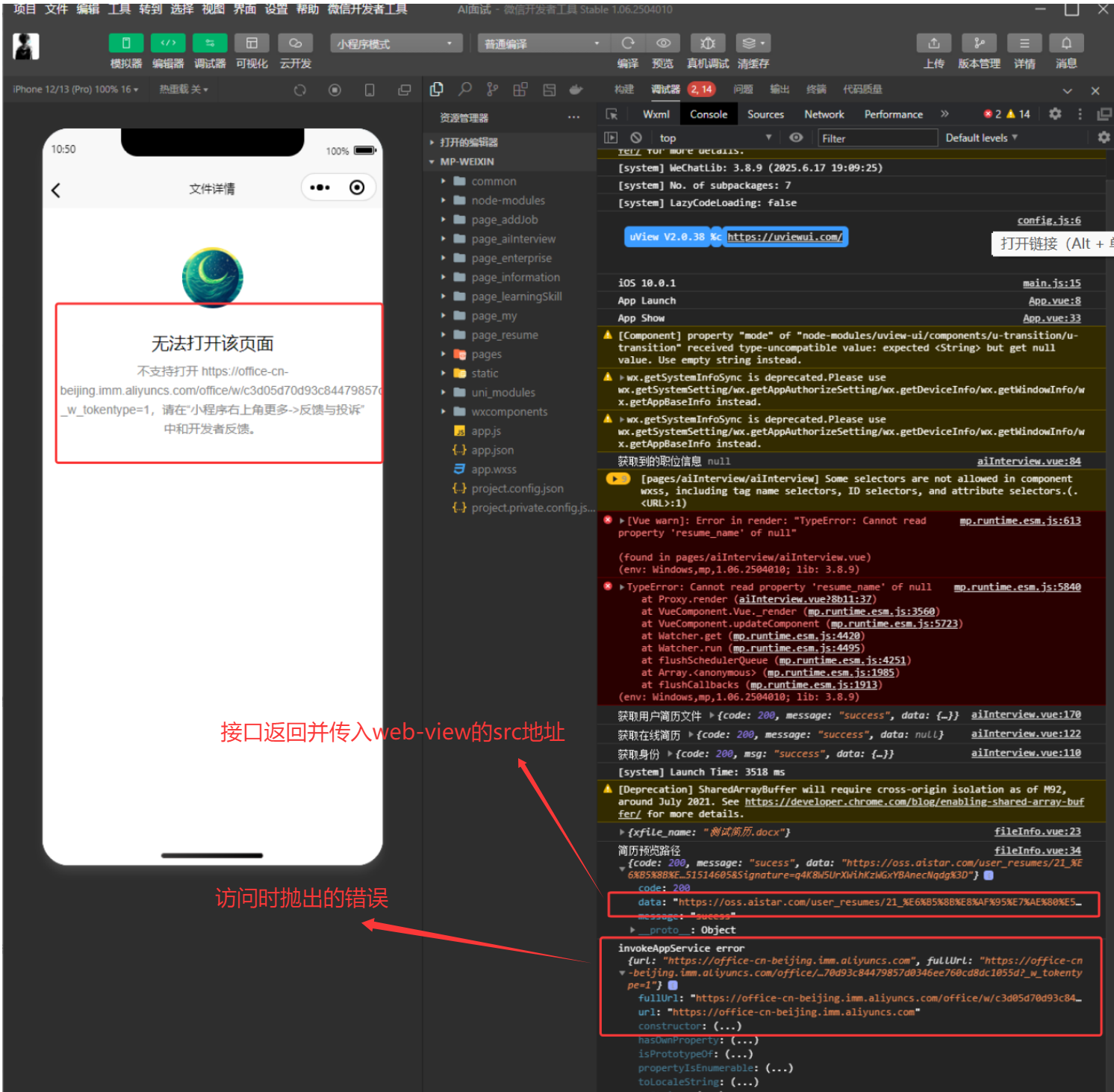The height and width of the screenshot is (1092, 1114).
Task: Open the aiInterview.vue:84 source link
Action: tap(1029, 462)
